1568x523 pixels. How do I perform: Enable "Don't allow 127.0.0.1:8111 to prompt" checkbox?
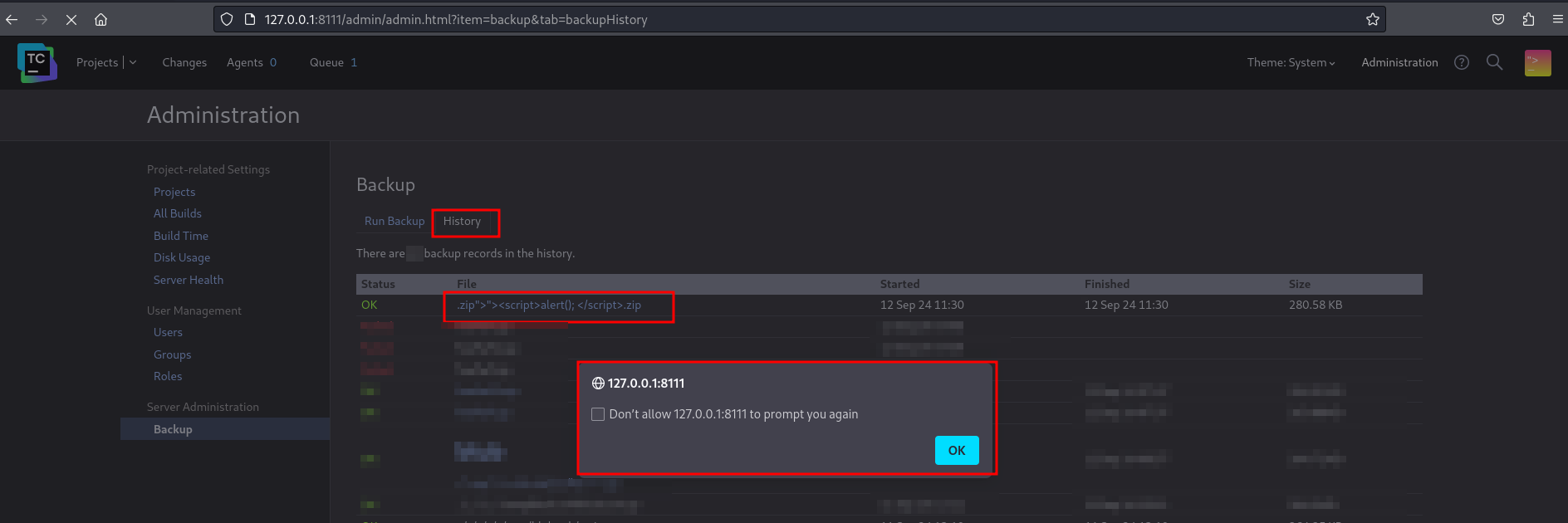pyautogui.click(x=598, y=414)
